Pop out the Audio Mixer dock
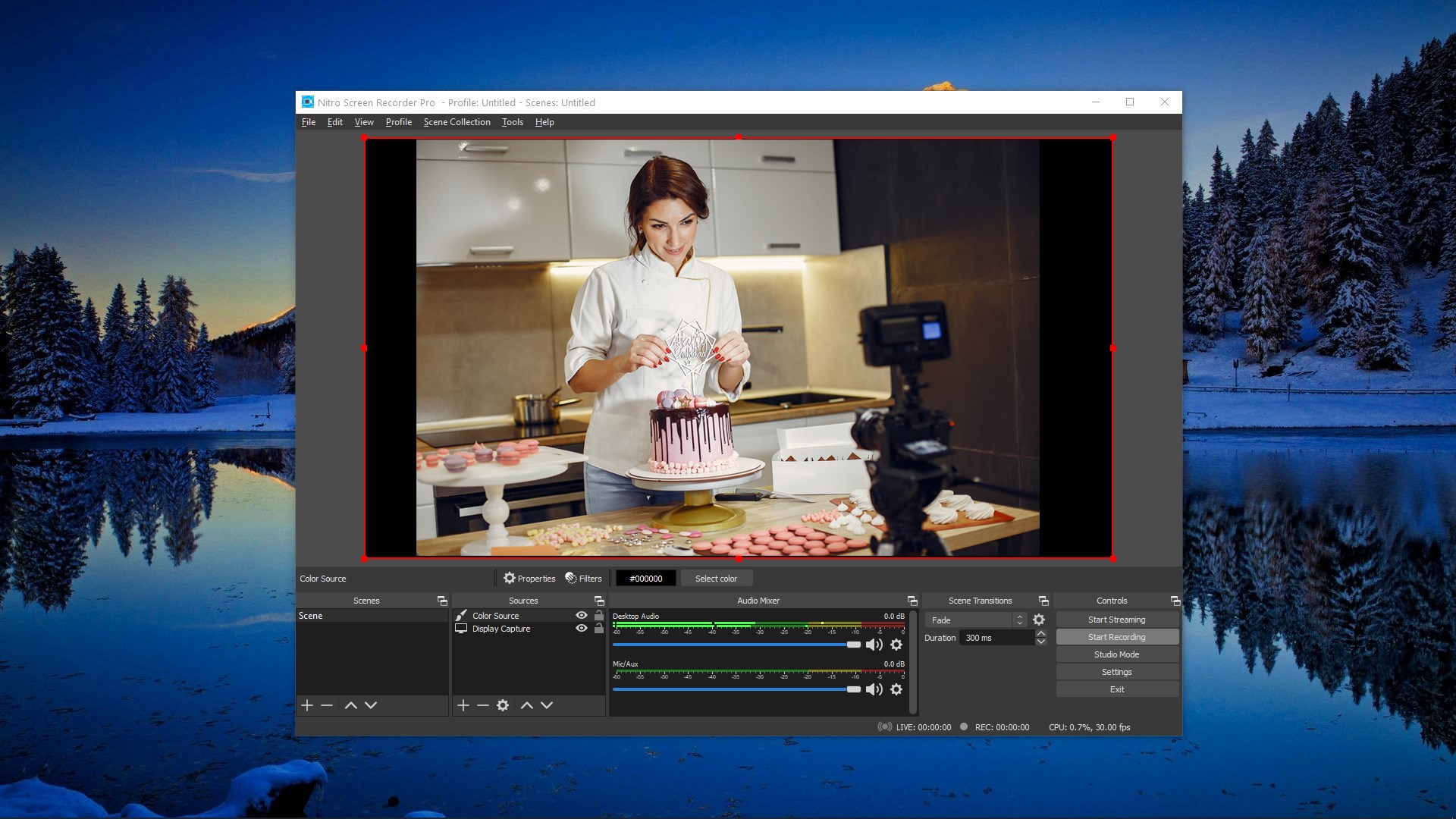 [x=912, y=601]
